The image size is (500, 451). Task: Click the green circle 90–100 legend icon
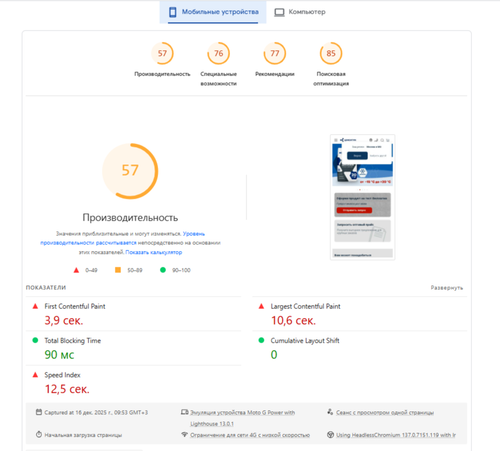pos(163,270)
